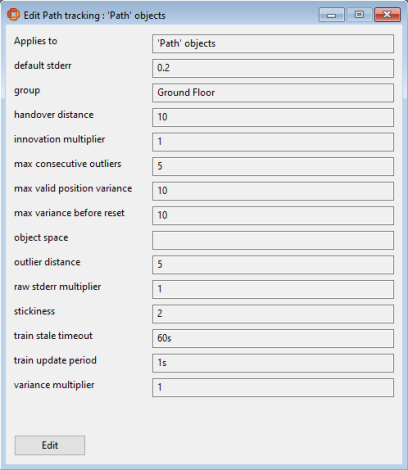Click the raw stderr multiplier field
The image size is (408, 470).
coord(273,289)
